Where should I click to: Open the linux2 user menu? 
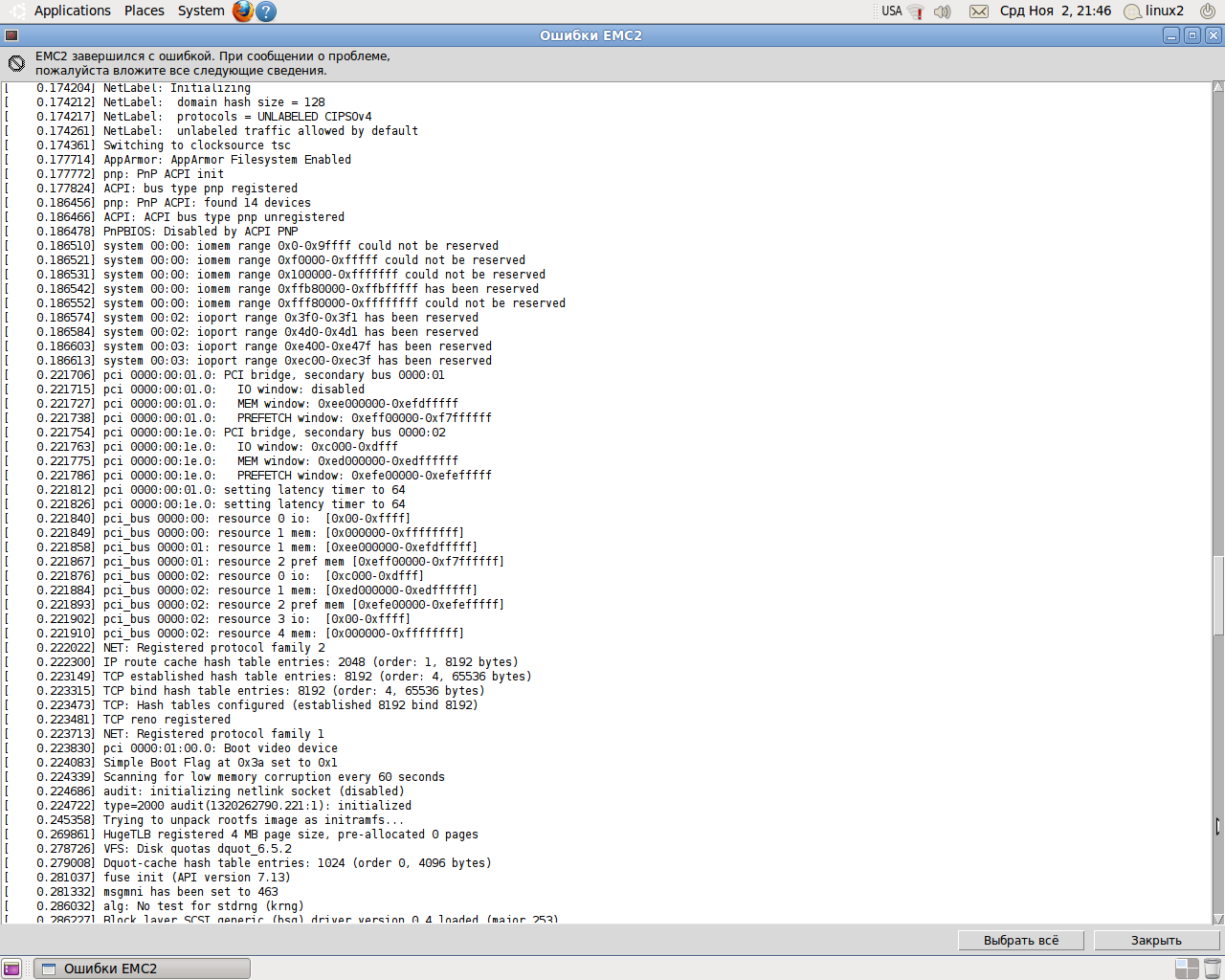click(x=1154, y=11)
